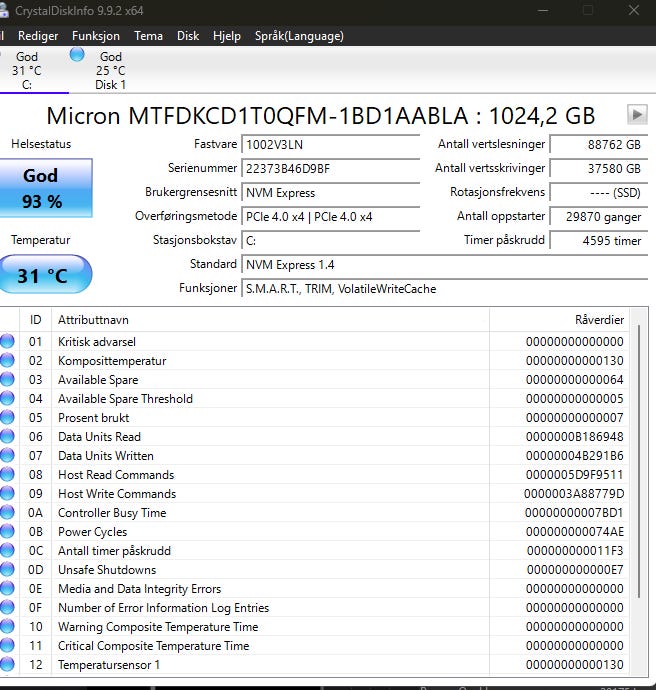Screen dimensions: 656x690
Task: Click the status icon for Available Spare
Action: [x=7, y=379]
